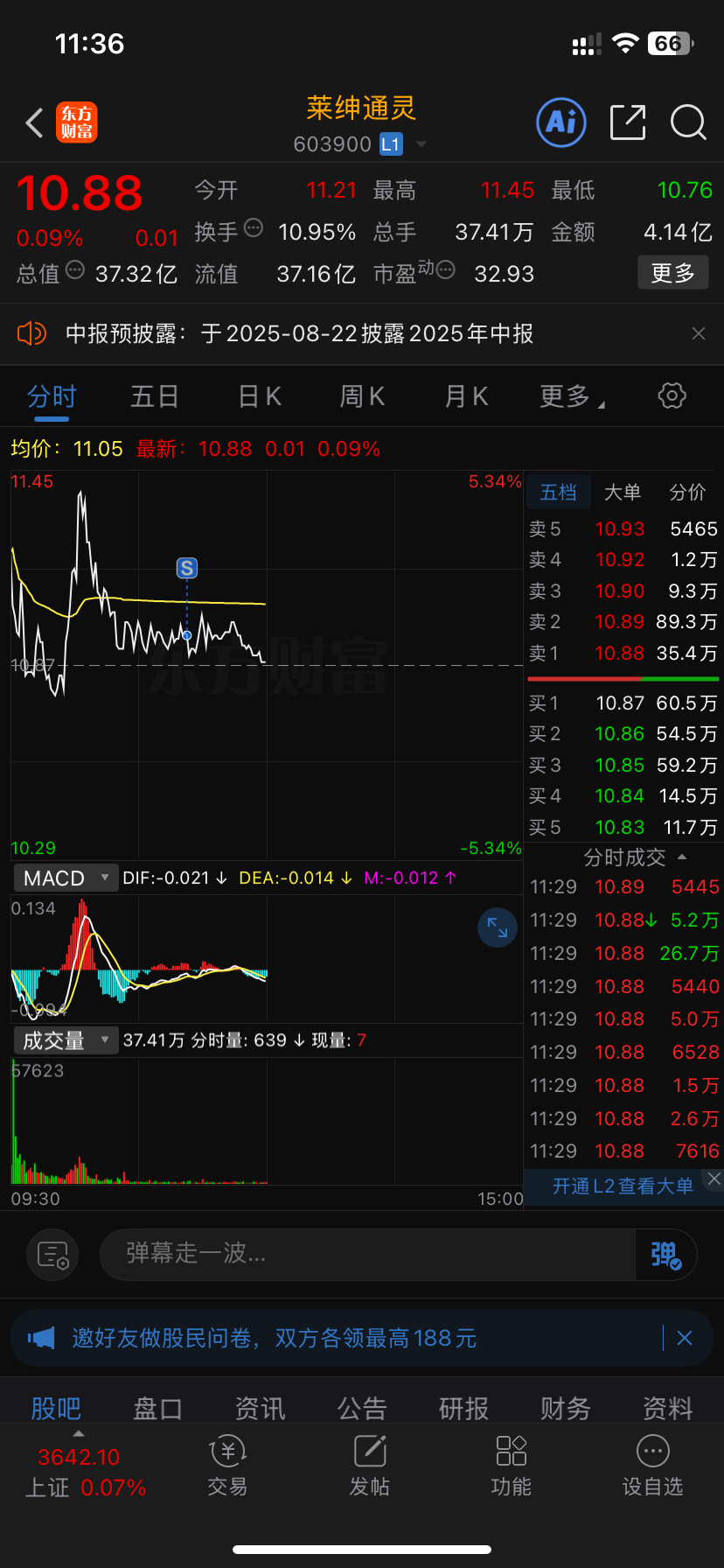Close the 开通L2 banner
Viewport: 724px width, 1568px height.
(714, 1179)
